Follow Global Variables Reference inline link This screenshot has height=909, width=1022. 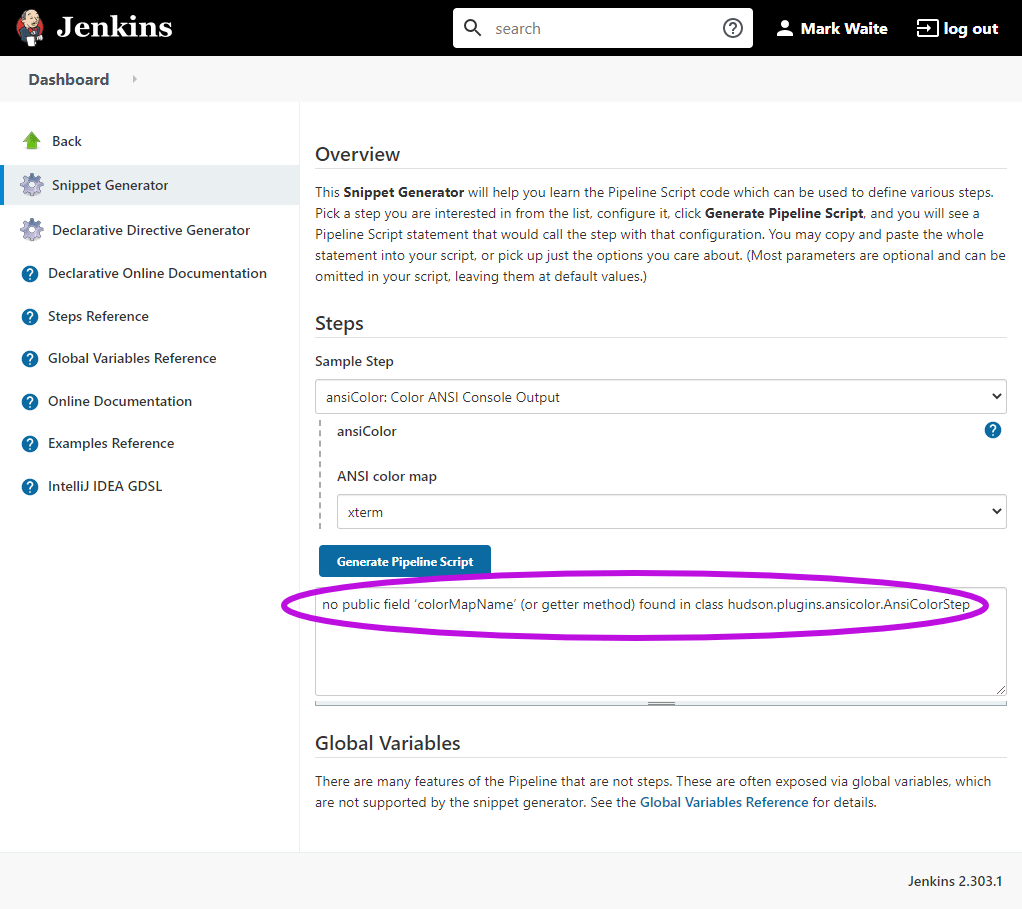(x=723, y=803)
